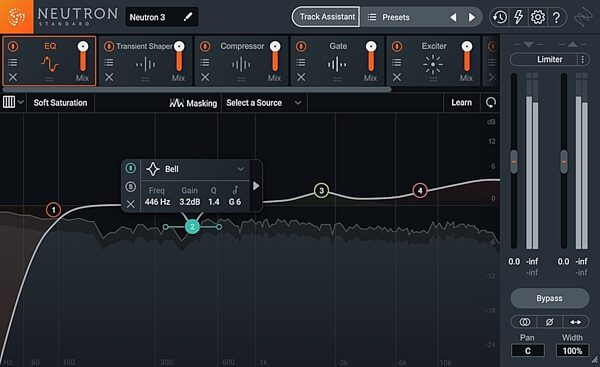Toggle the EQ module power button

13,46
